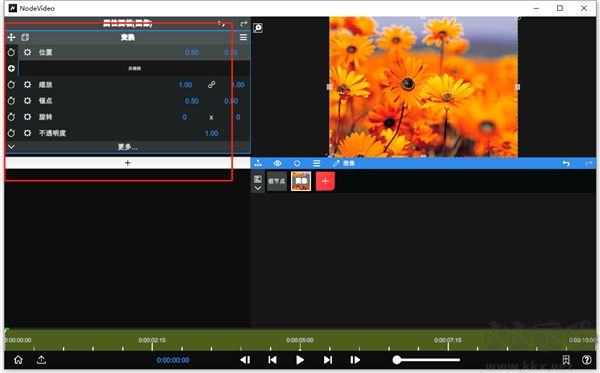Open the 位置 property gear settings

[x=28, y=52]
